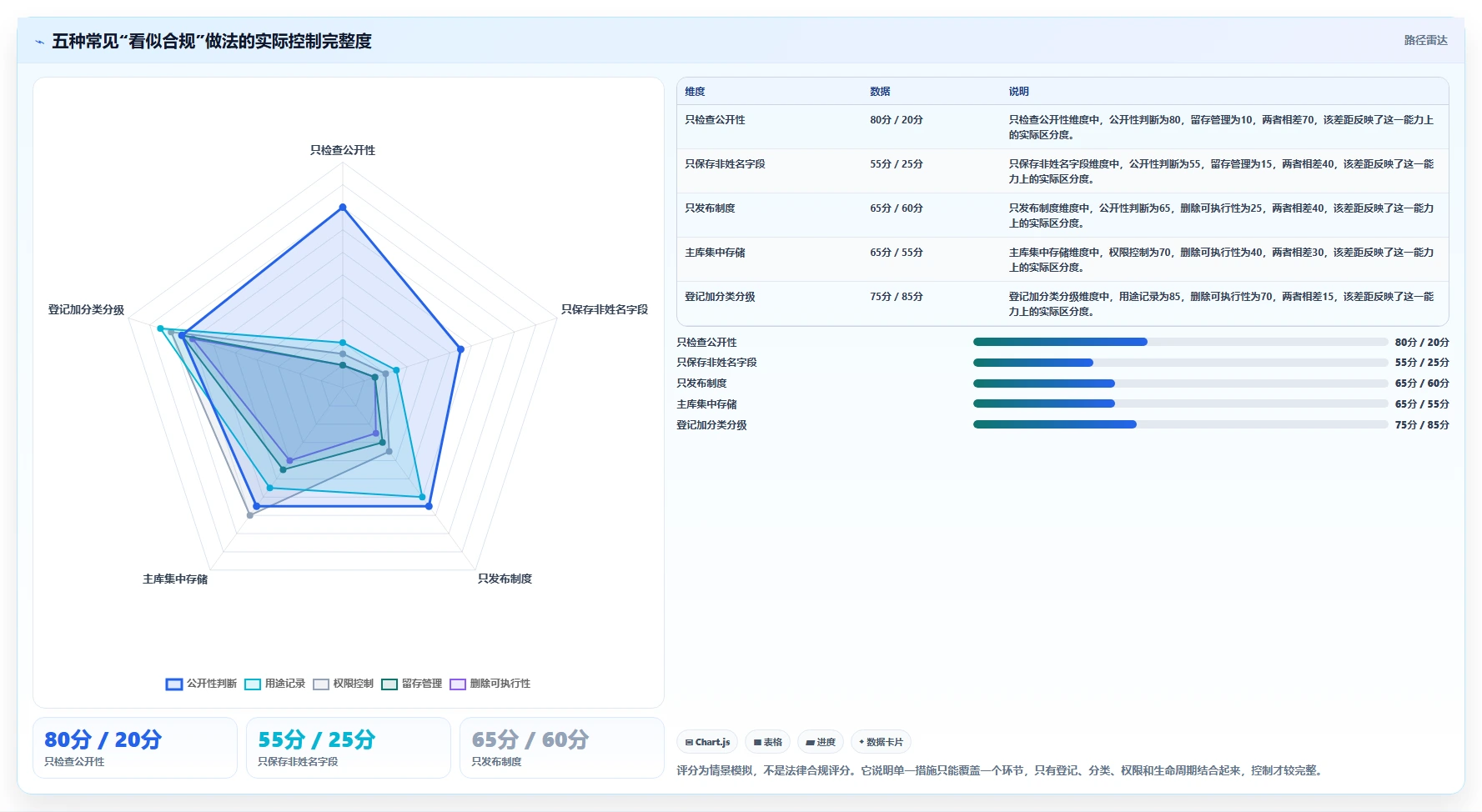Click the 只检查公开性 progress bar
The height and width of the screenshot is (812, 1482).
click(x=1180, y=342)
